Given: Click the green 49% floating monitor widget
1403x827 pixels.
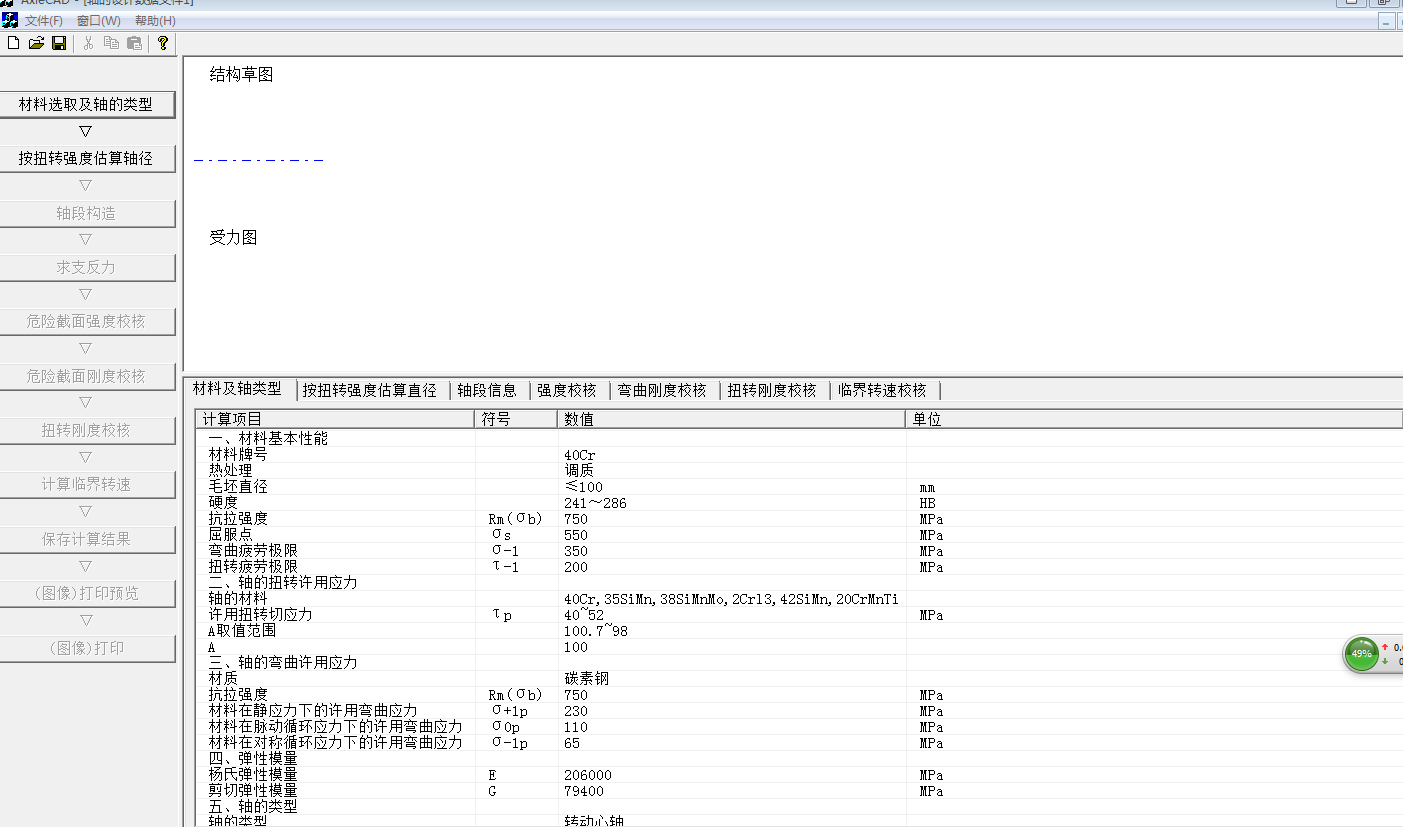Looking at the screenshot, I should (1362, 654).
